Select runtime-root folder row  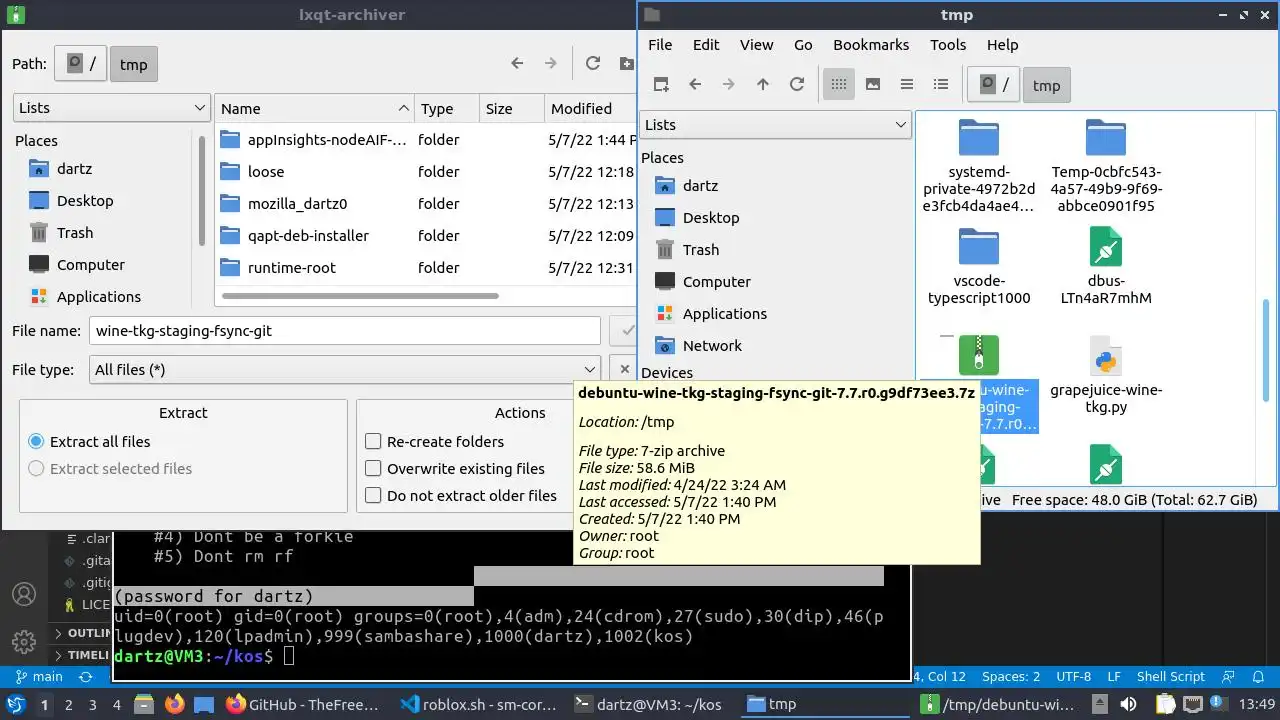(426, 268)
